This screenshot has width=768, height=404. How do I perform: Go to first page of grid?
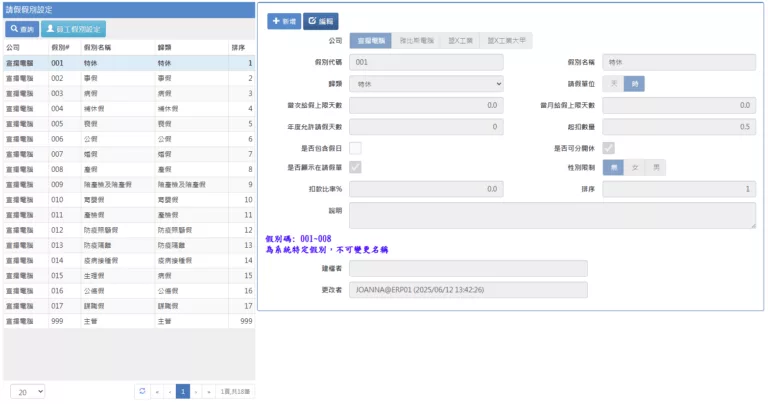tap(156, 391)
